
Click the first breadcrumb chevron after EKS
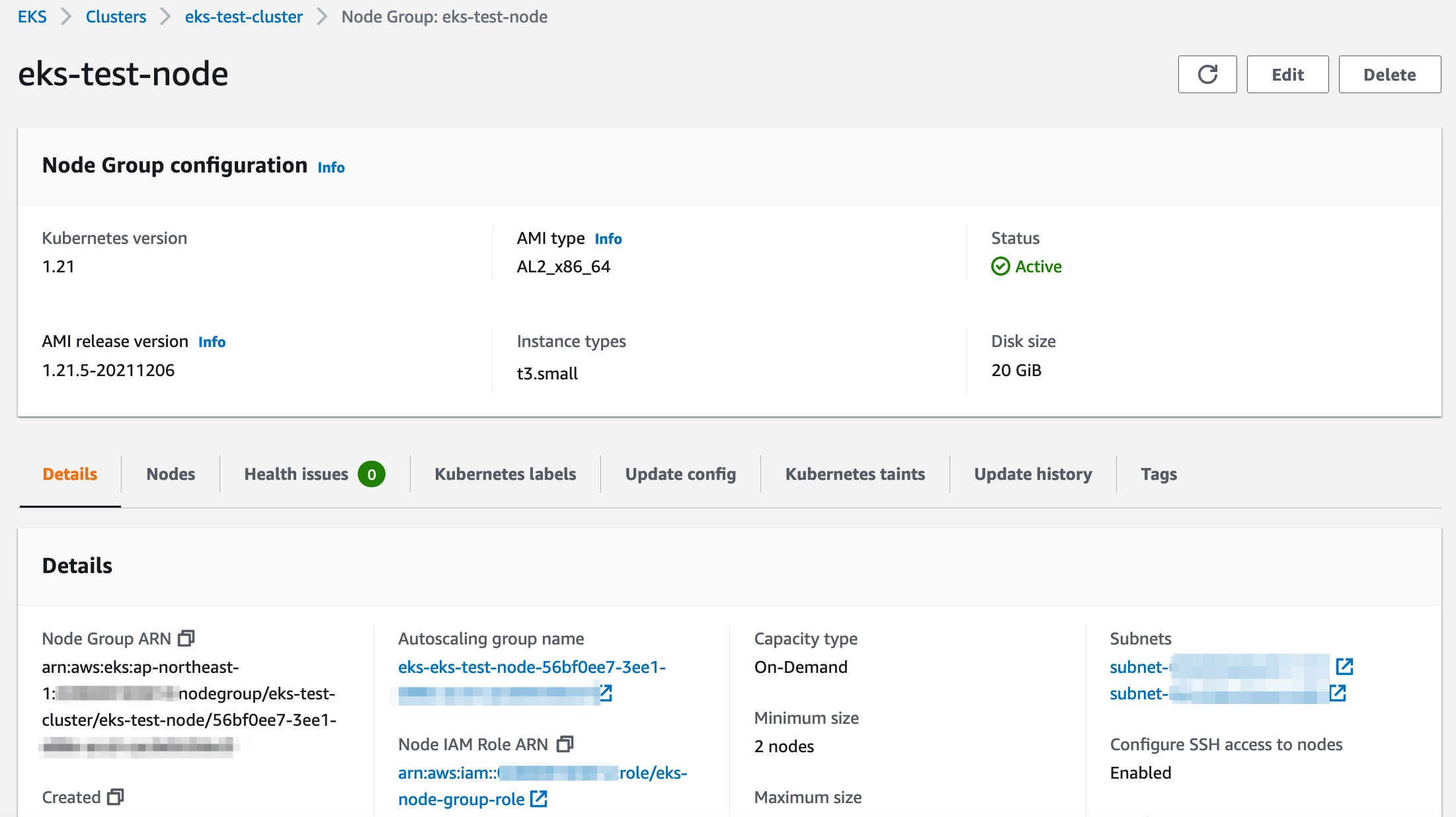[66, 17]
